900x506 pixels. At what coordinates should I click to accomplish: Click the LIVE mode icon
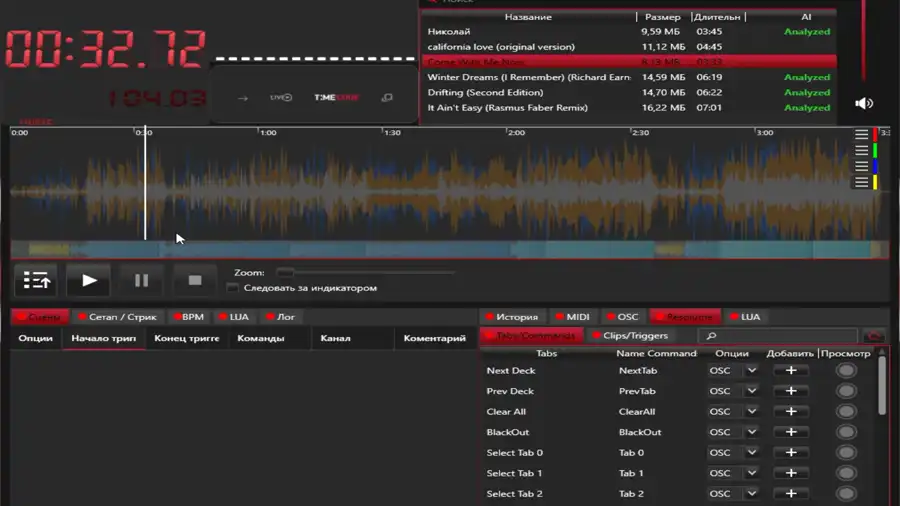(x=281, y=98)
